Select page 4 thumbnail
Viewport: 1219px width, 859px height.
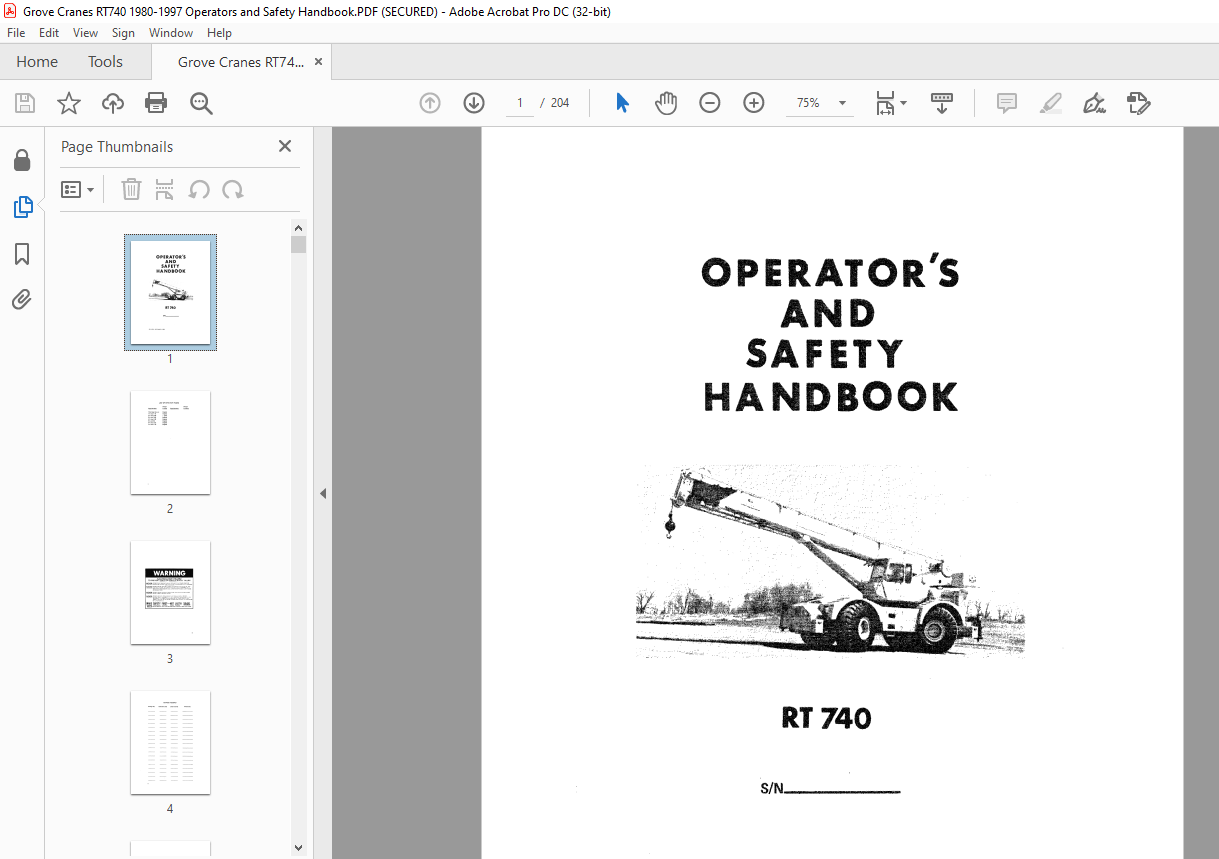(x=170, y=742)
